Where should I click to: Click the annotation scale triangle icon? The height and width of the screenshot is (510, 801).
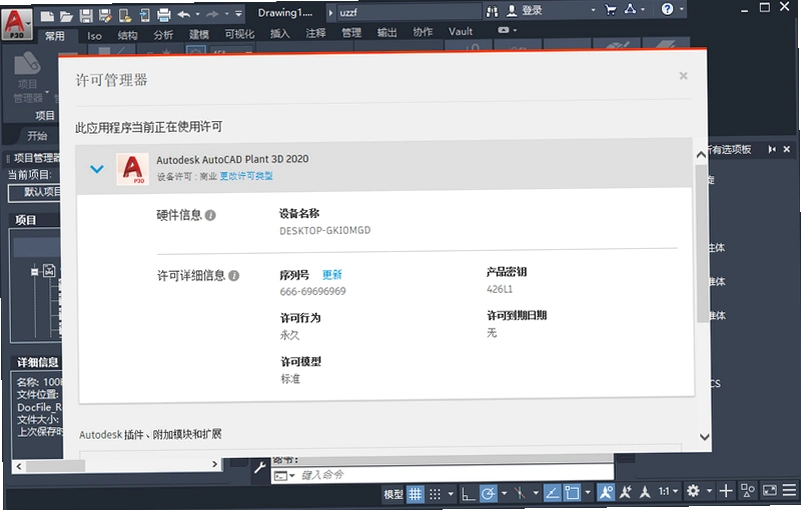645,492
